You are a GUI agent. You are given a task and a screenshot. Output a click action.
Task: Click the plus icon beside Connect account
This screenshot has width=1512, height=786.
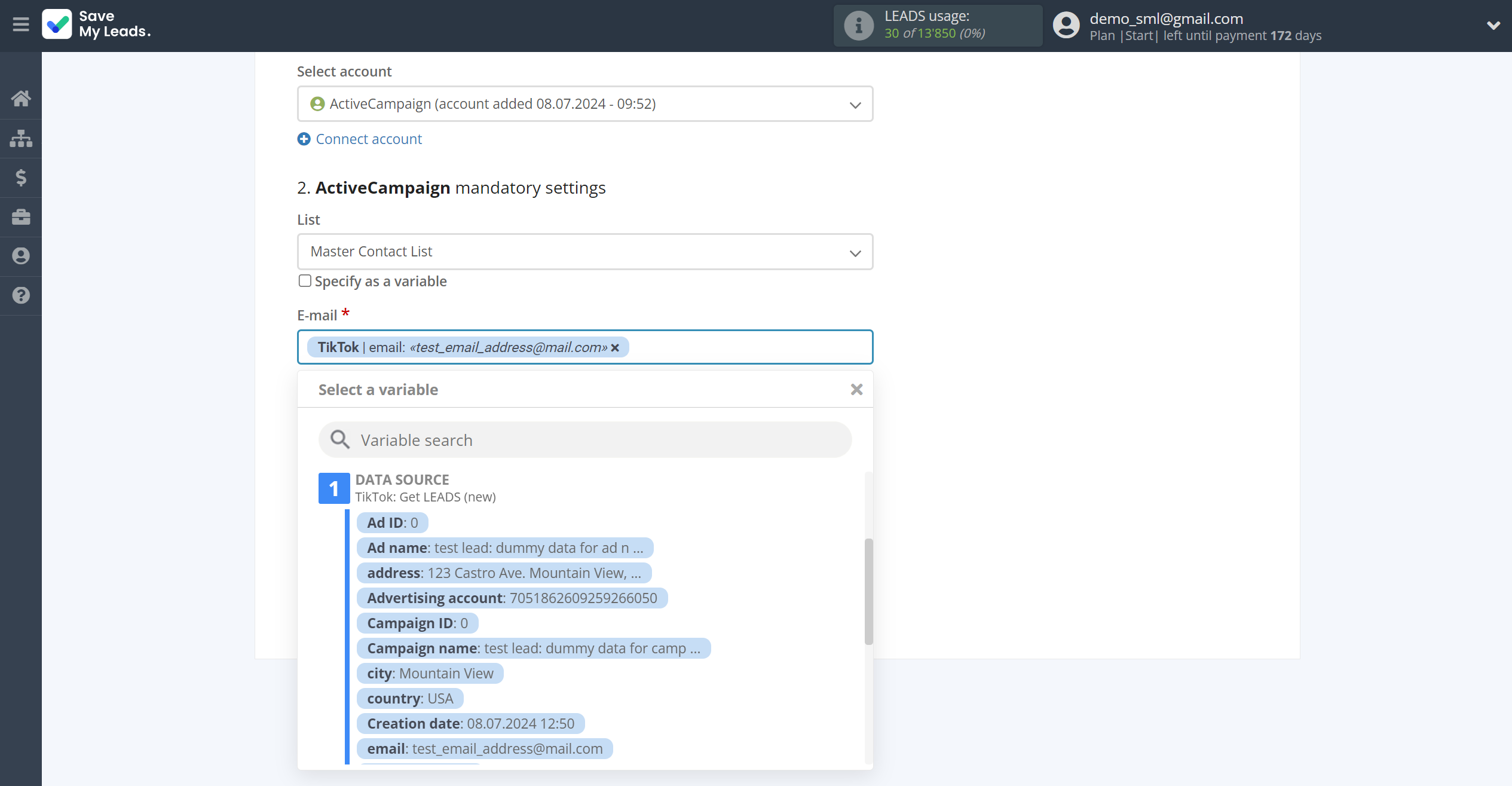(x=304, y=139)
